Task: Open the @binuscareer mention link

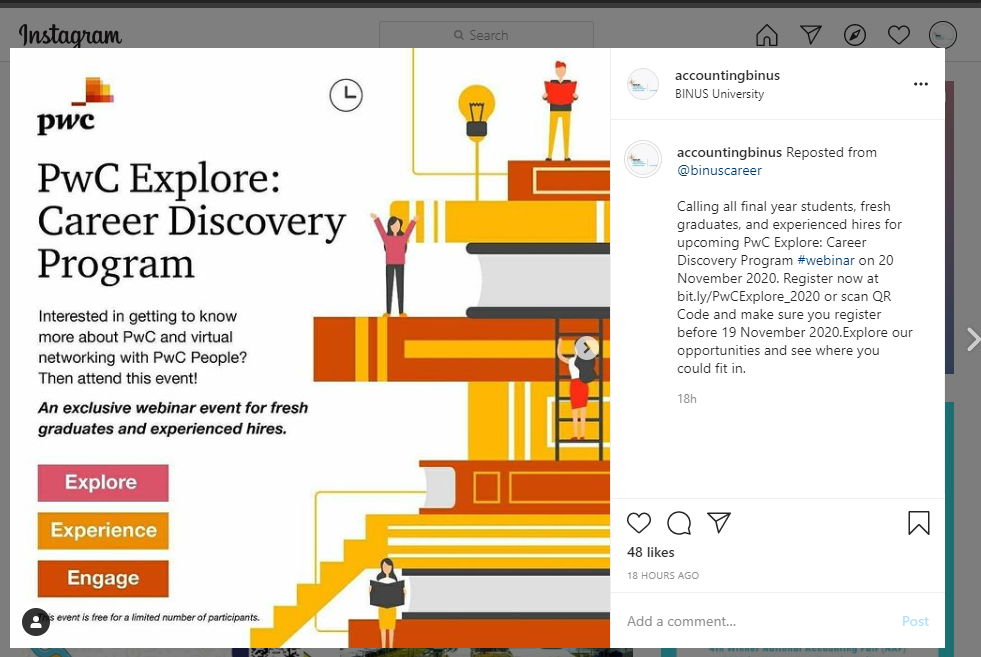Action: click(x=719, y=170)
